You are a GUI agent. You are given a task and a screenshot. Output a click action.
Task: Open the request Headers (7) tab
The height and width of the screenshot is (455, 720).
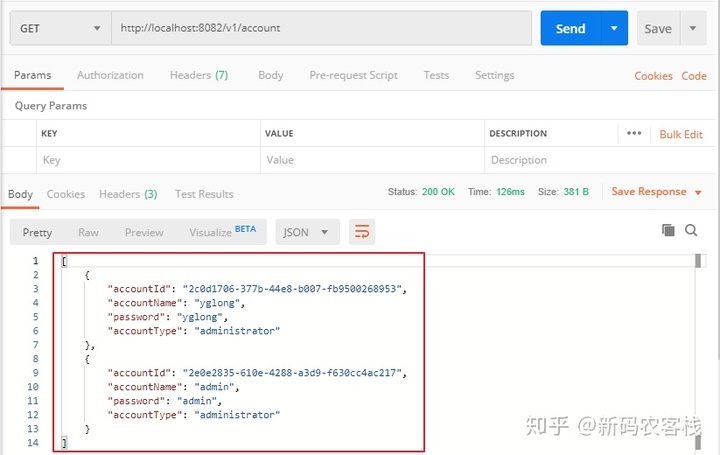coord(199,75)
